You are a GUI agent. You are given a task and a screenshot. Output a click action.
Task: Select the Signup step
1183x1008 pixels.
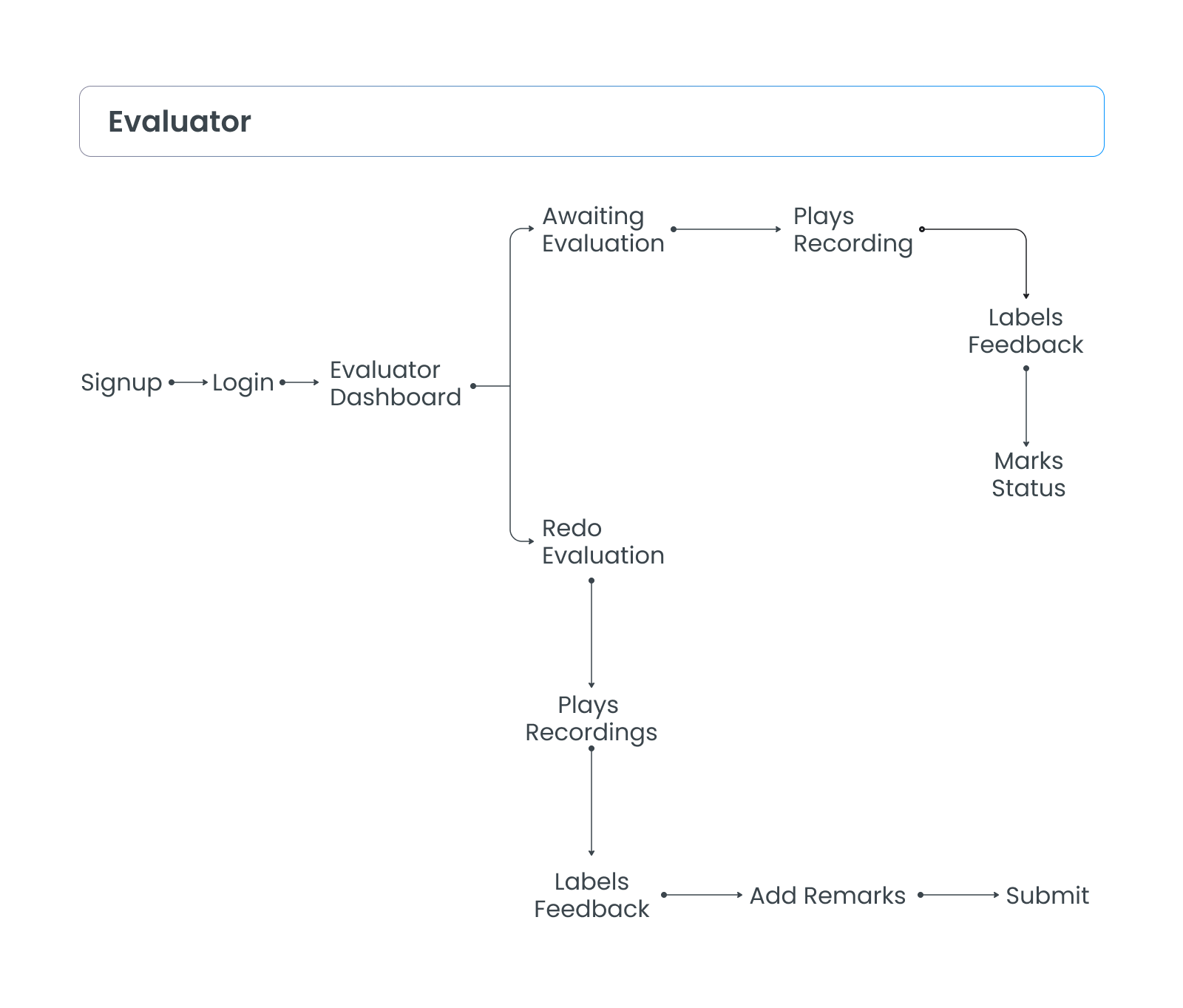tap(121, 382)
